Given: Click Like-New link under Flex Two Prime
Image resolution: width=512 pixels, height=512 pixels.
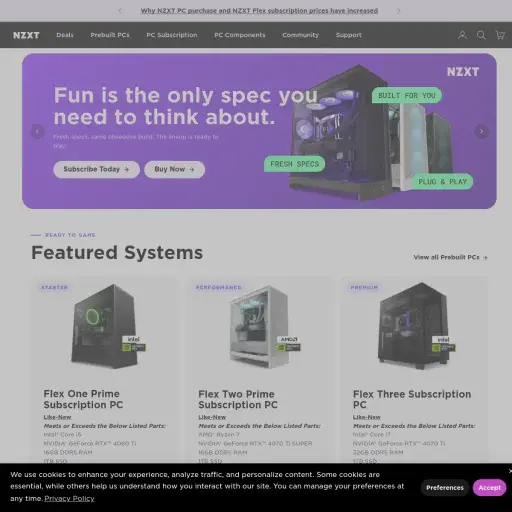Looking at the screenshot, I should (212, 417).
